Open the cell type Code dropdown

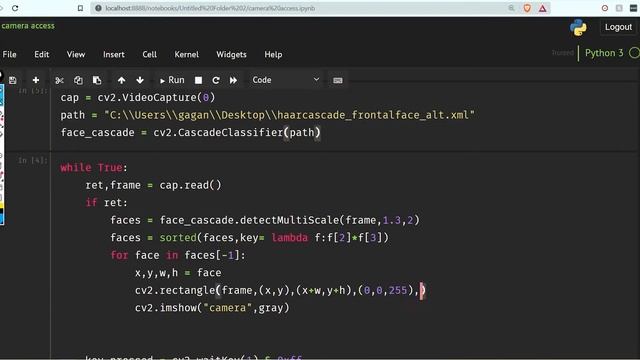click(x=285, y=80)
